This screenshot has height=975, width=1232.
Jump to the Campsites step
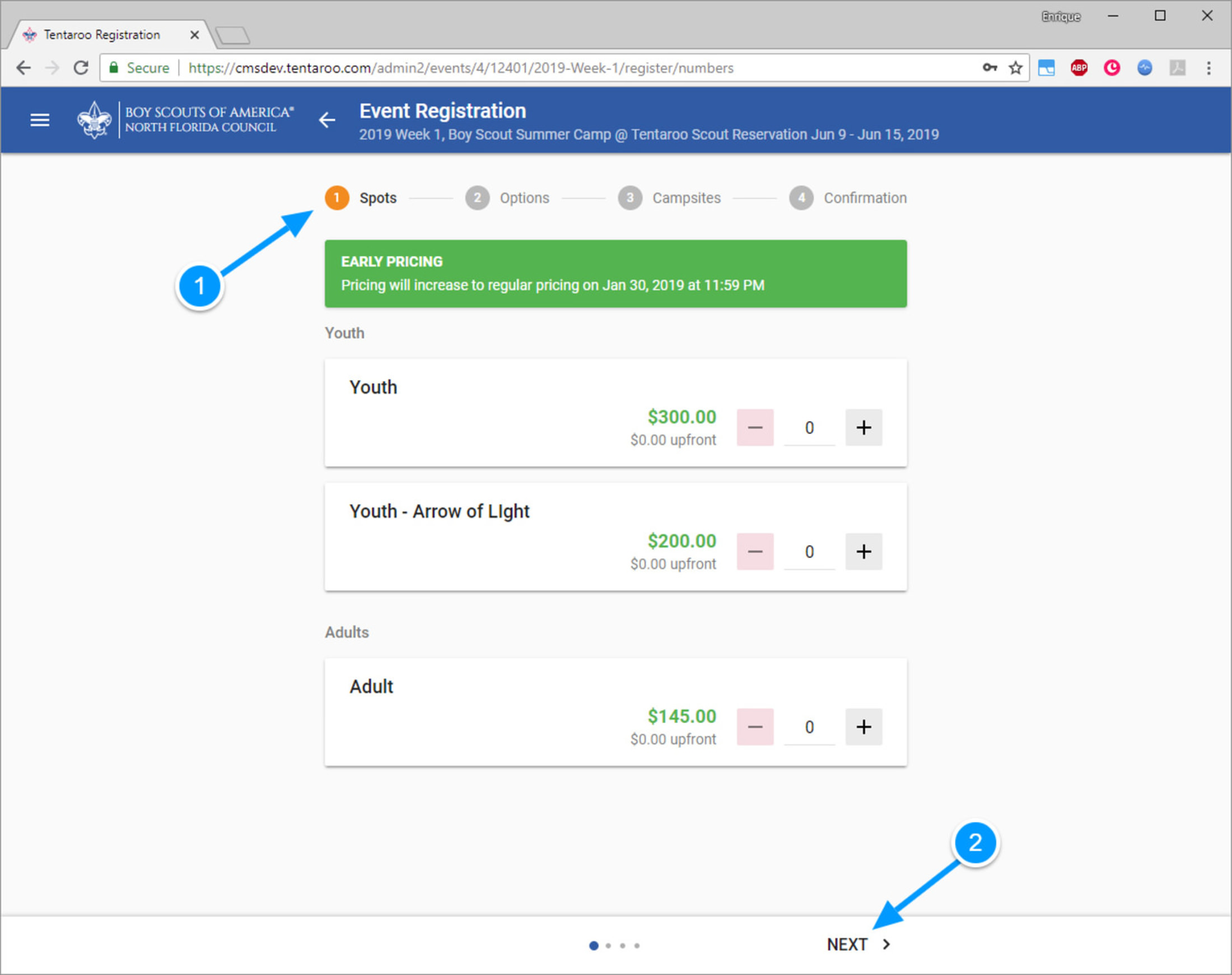[669, 198]
